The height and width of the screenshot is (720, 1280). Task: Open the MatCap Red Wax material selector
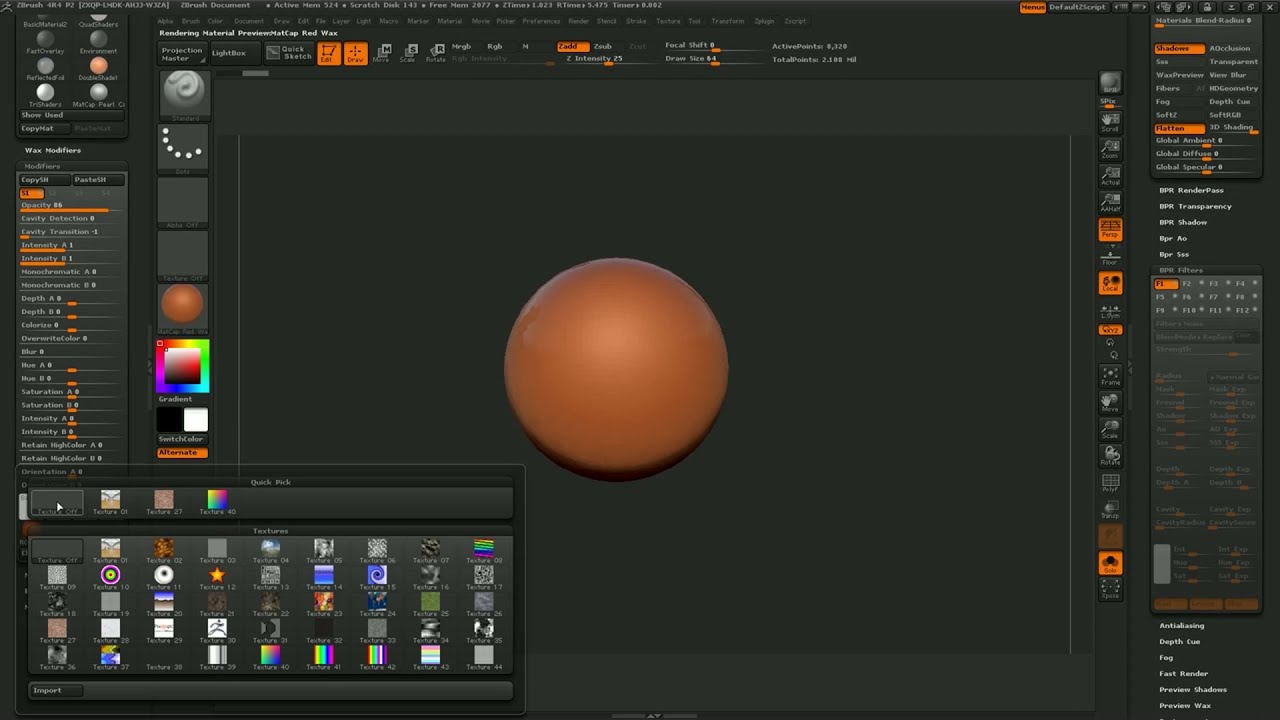(x=183, y=308)
